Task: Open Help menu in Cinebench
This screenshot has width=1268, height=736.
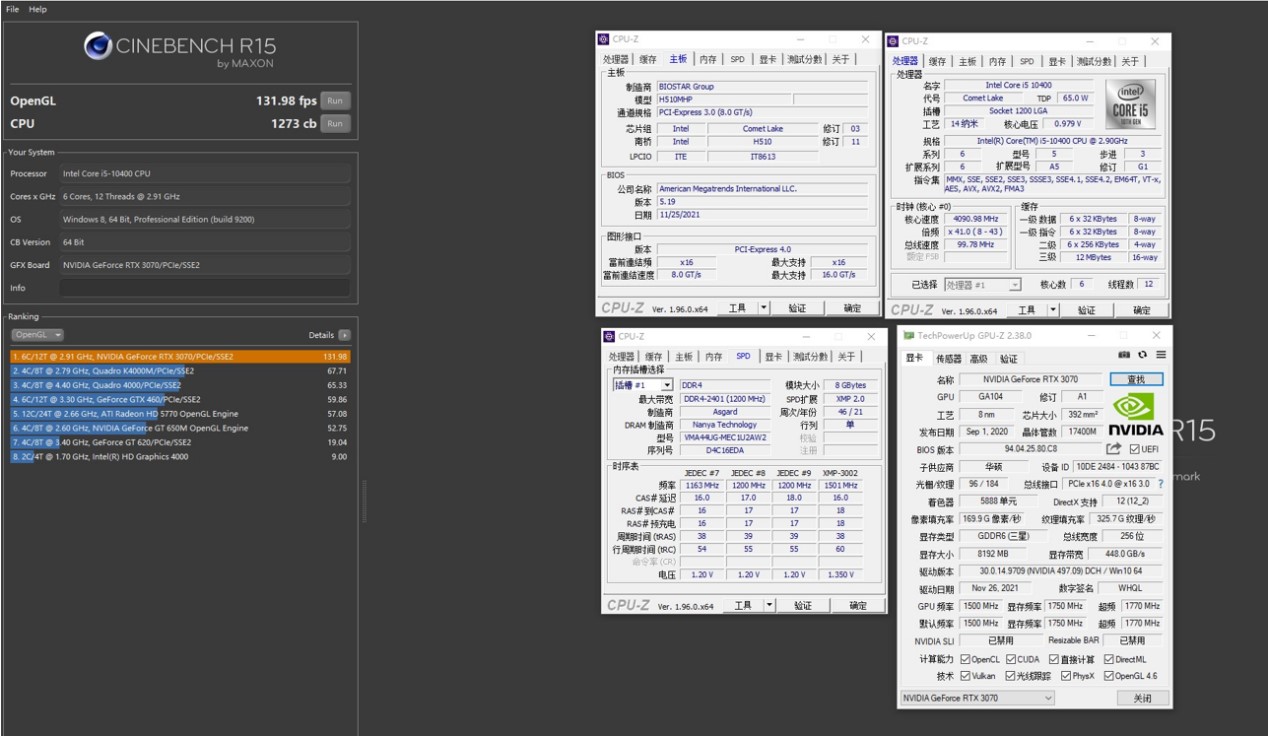Action: (x=37, y=9)
